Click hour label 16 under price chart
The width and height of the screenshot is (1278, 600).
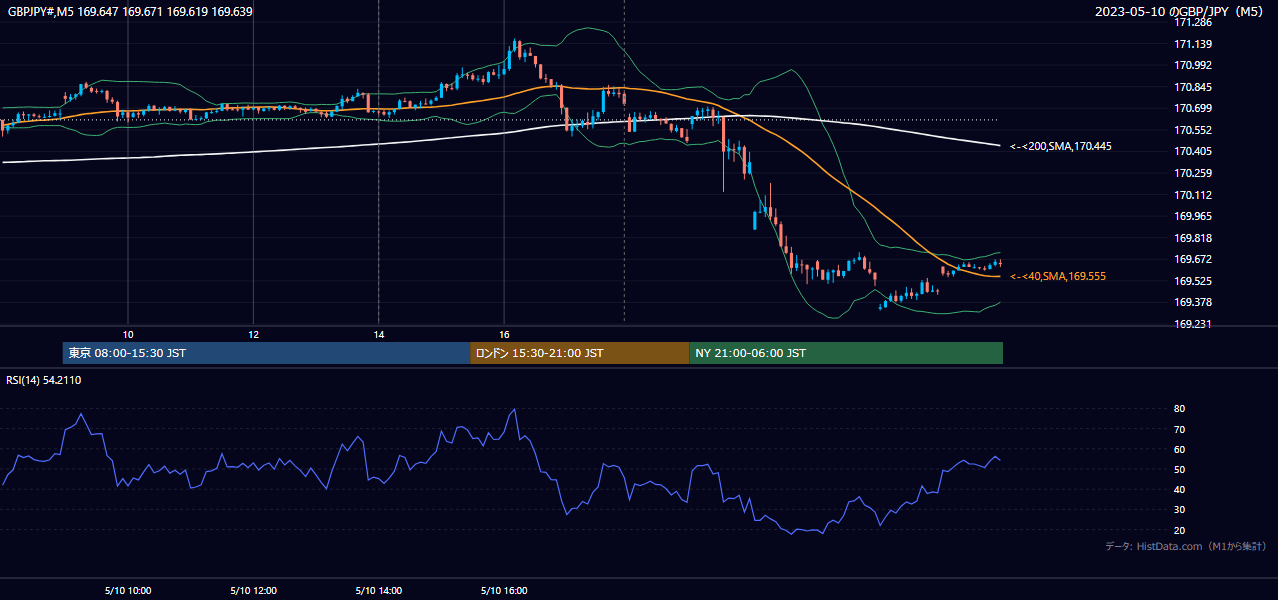[504, 334]
